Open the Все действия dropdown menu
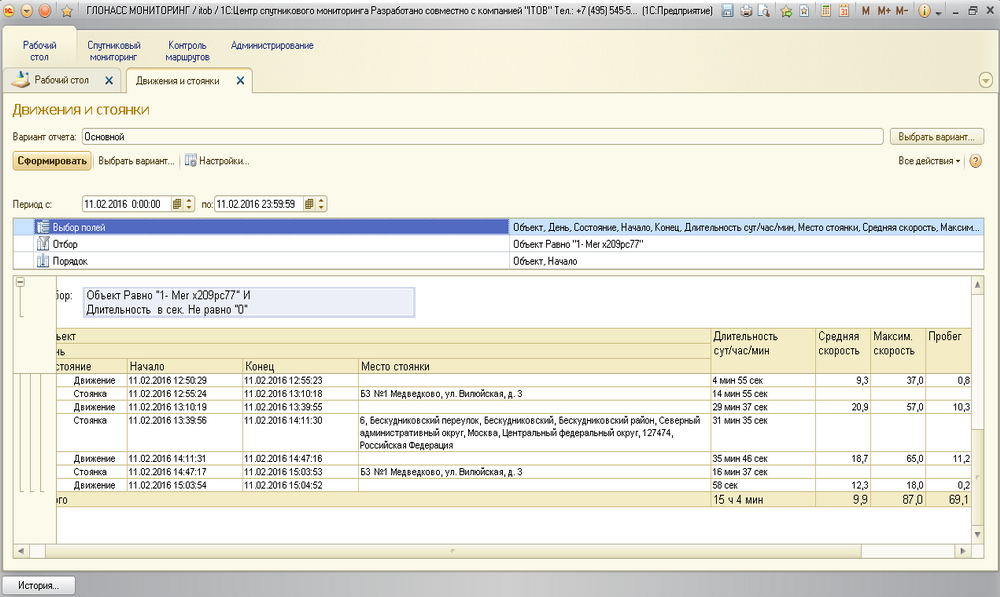The width and height of the screenshot is (1000, 597). tap(929, 161)
